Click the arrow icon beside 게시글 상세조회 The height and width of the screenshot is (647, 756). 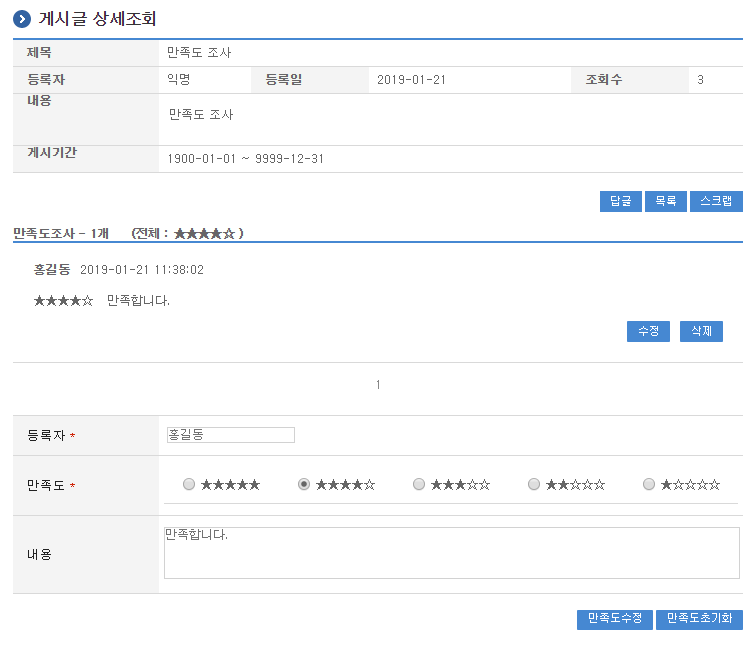click(x=21, y=19)
